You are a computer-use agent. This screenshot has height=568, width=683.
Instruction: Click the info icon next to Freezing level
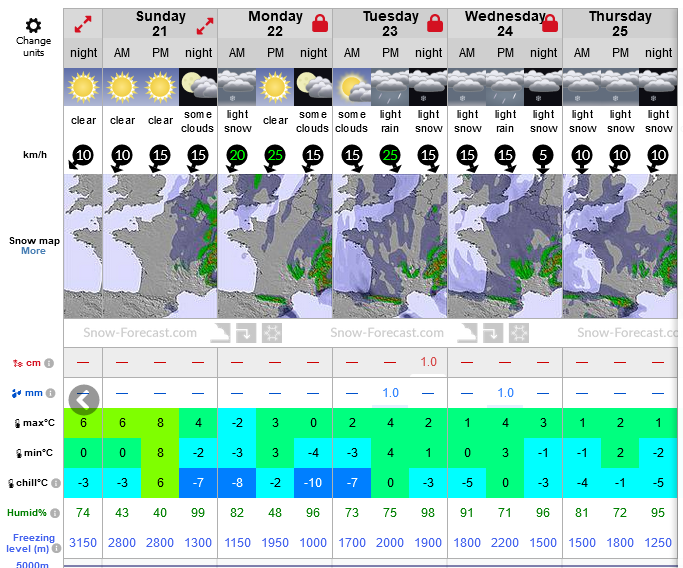point(56,548)
